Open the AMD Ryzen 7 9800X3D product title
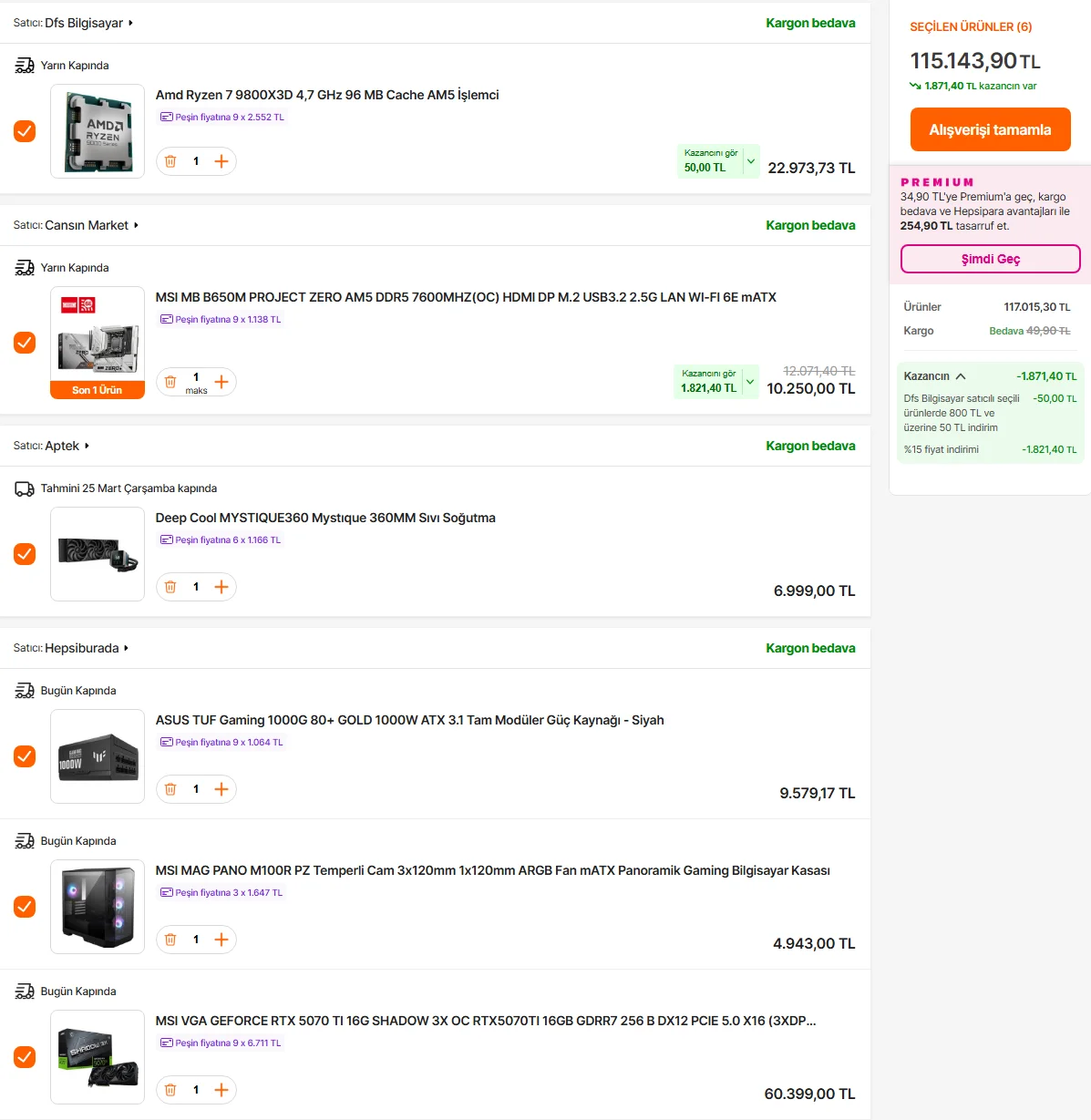The height and width of the screenshot is (1120, 1091). (x=327, y=95)
